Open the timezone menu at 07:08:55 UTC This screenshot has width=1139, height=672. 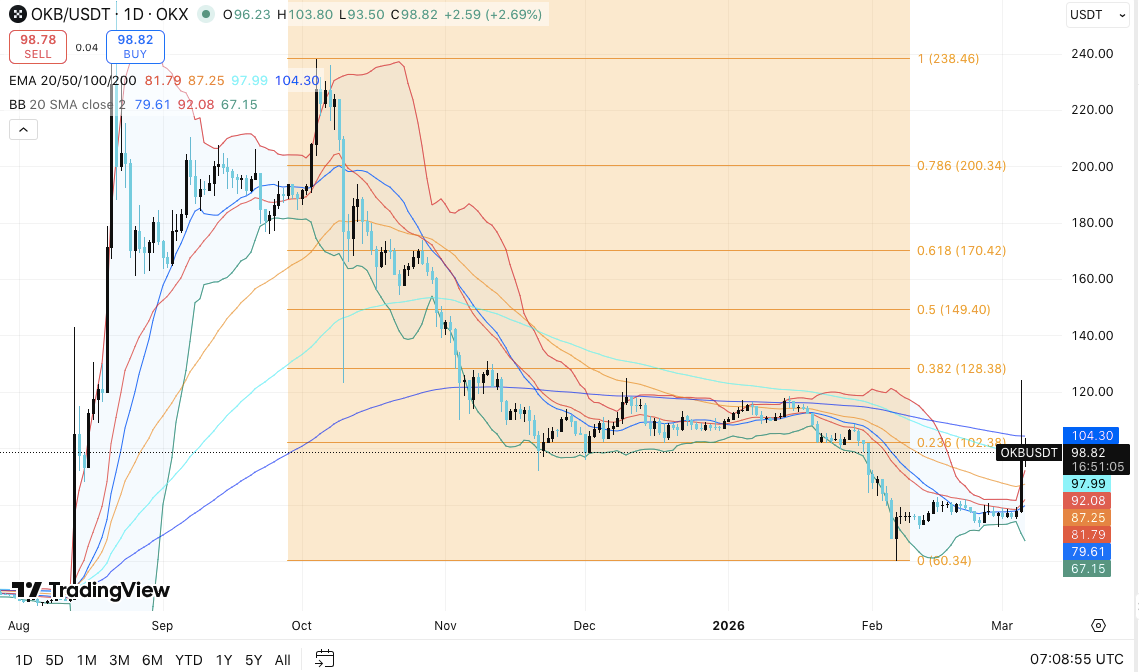[x=1076, y=659]
